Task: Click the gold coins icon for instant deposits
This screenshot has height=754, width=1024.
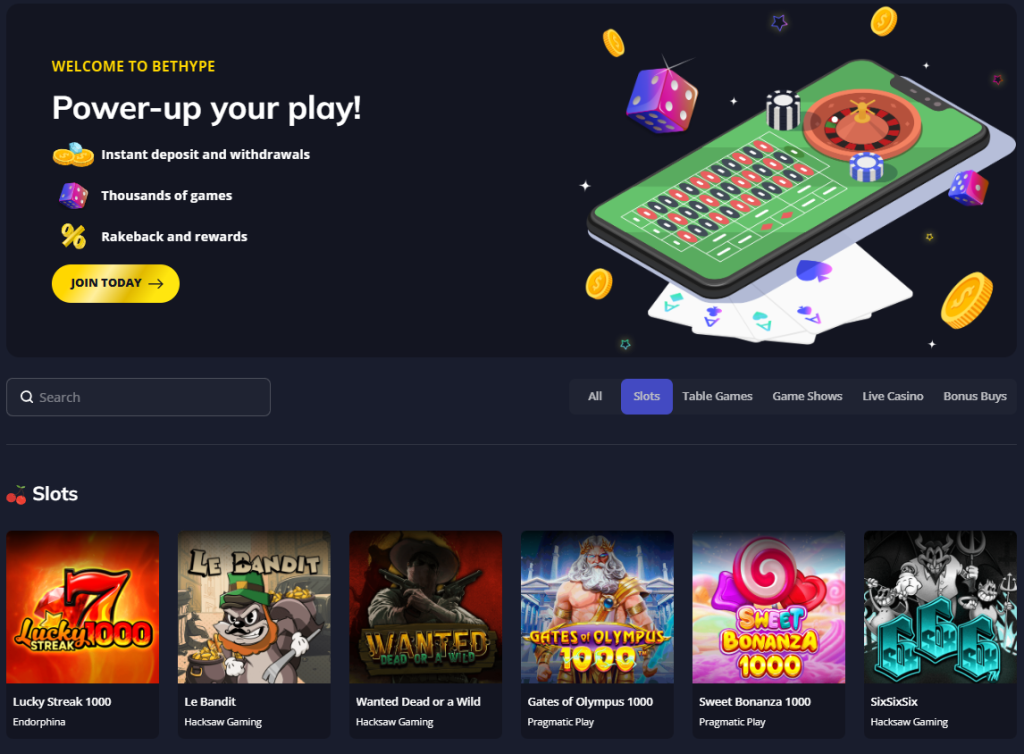Action: click(73, 154)
